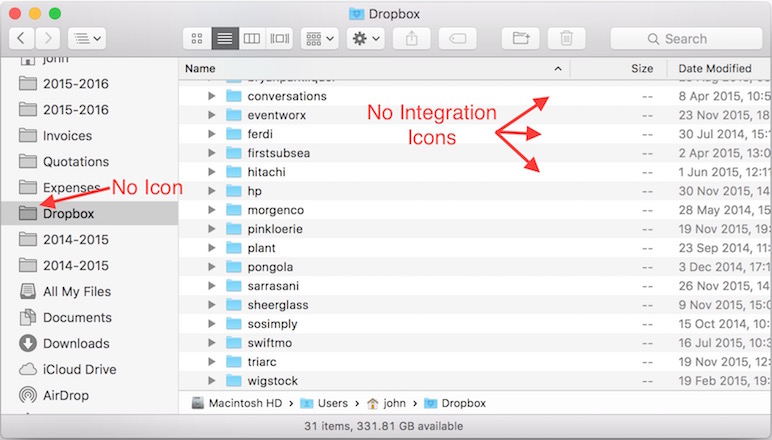Expand the conversations folder

(212, 96)
